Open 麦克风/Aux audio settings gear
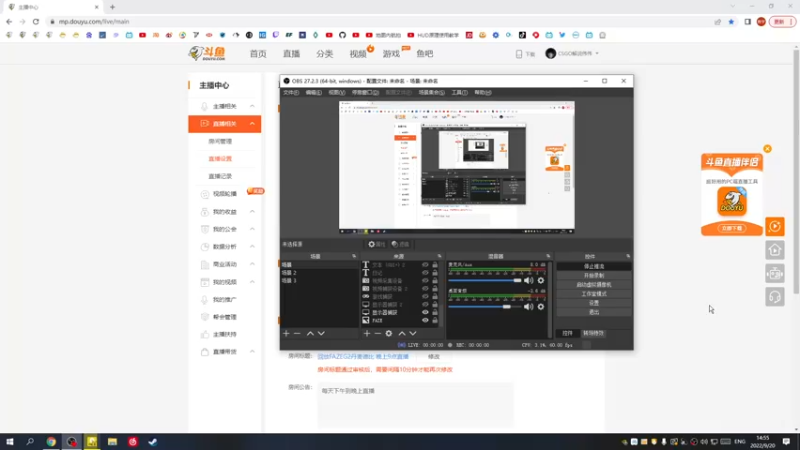The height and width of the screenshot is (450, 800). 541,280
